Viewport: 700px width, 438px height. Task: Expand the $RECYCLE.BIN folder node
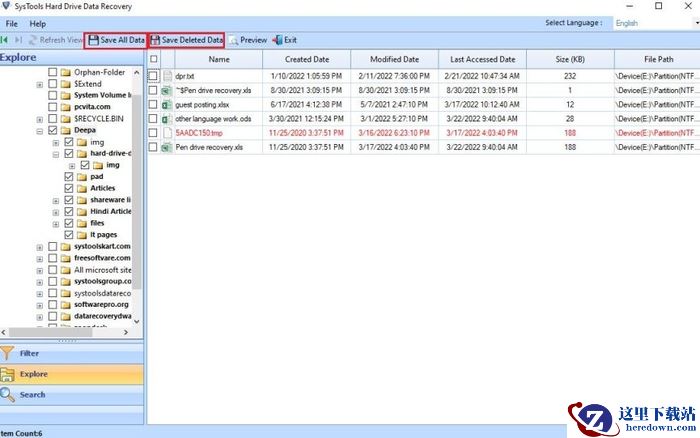[40, 119]
